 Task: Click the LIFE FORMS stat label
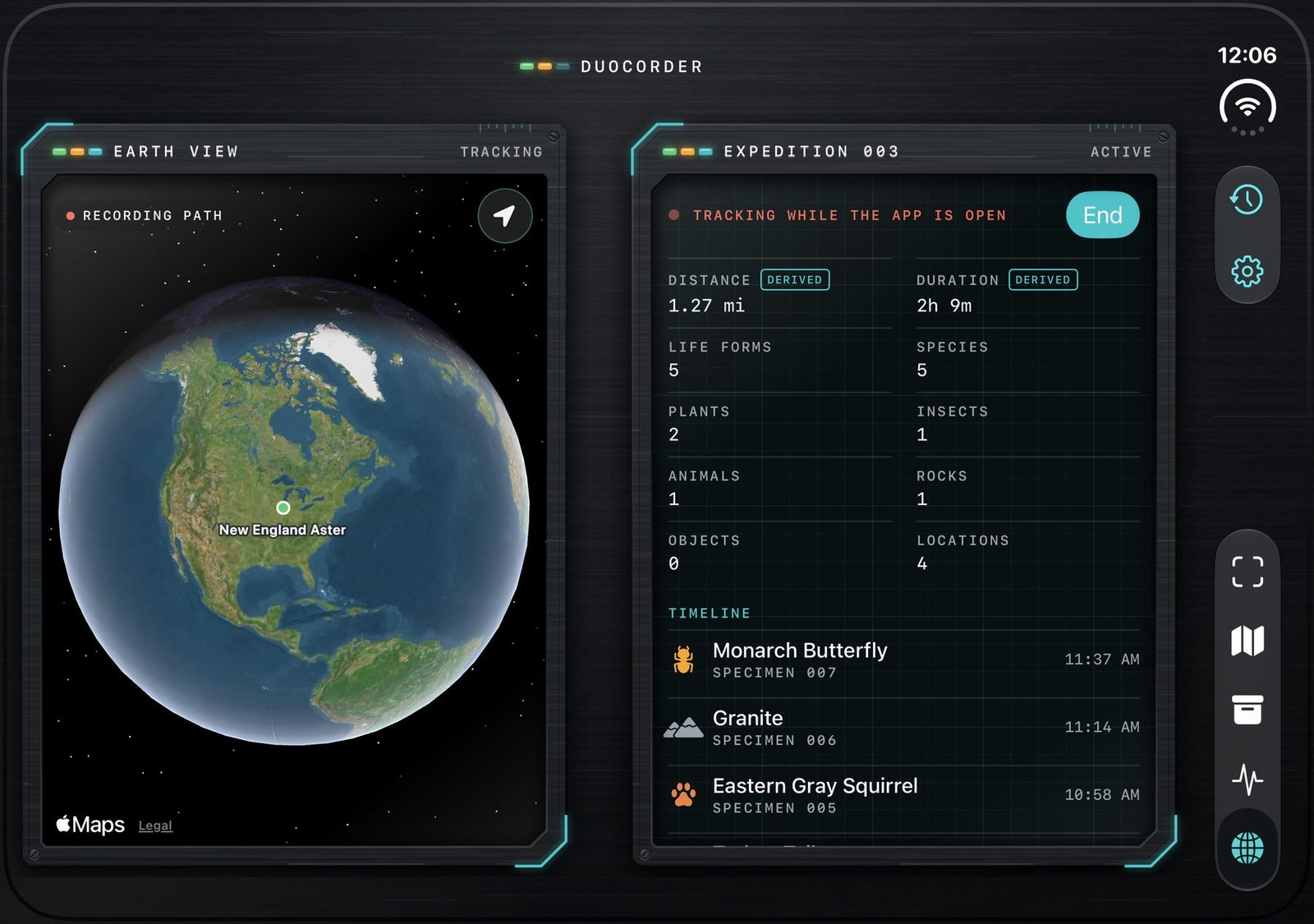(x=720, y=347)
